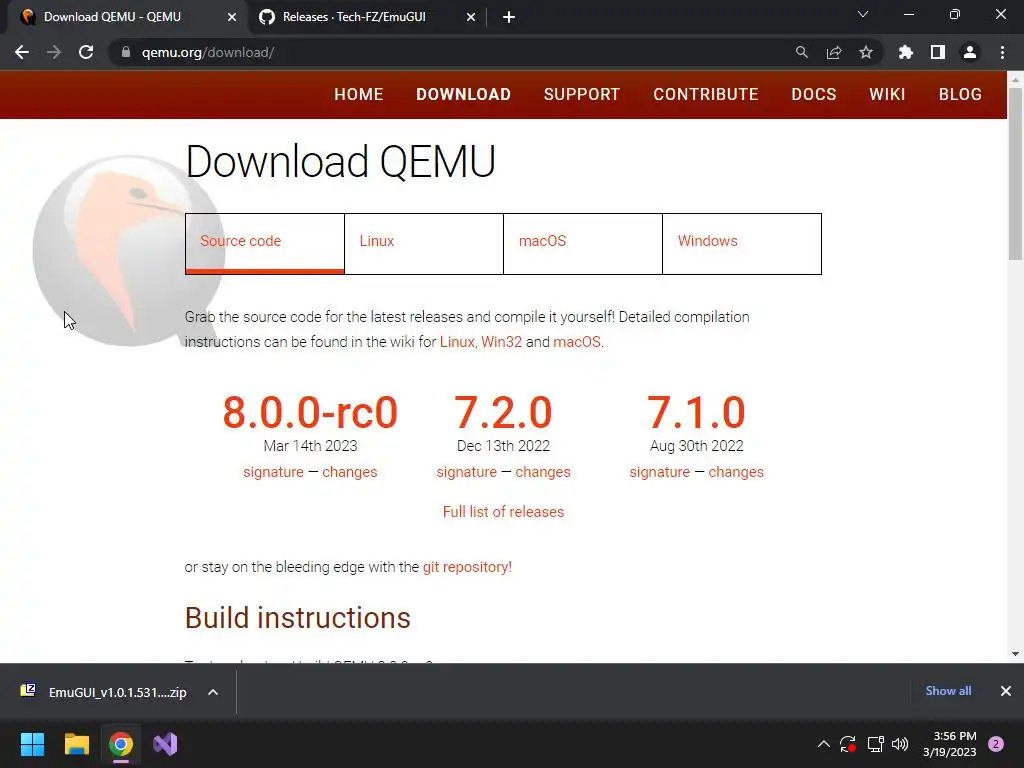Expand the tab search chevron
Viewport: 1024px width, 768px height.
tap(863, 14)
